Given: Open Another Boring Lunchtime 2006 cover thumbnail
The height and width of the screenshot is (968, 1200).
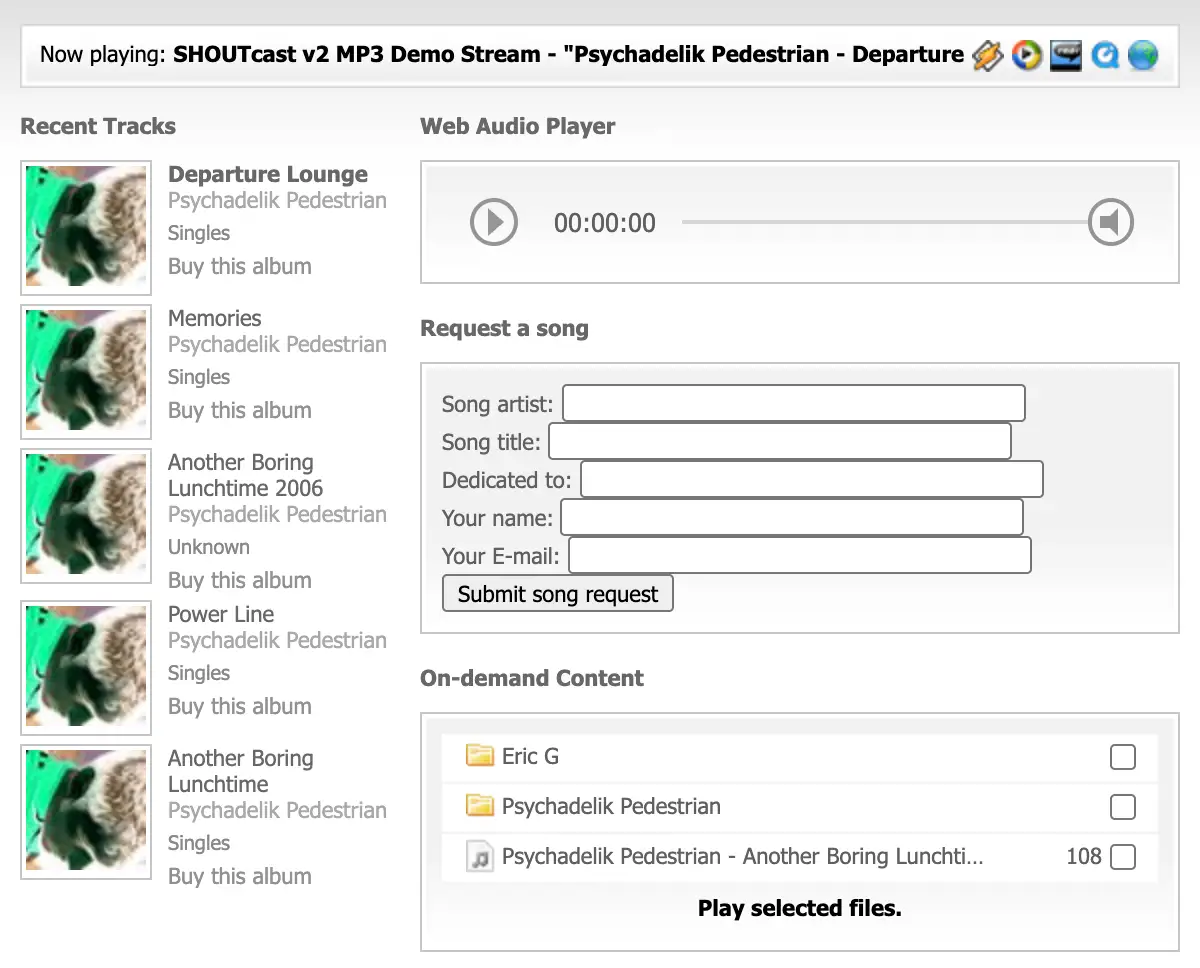Looking at the screenshot, I should click(86, 516).
